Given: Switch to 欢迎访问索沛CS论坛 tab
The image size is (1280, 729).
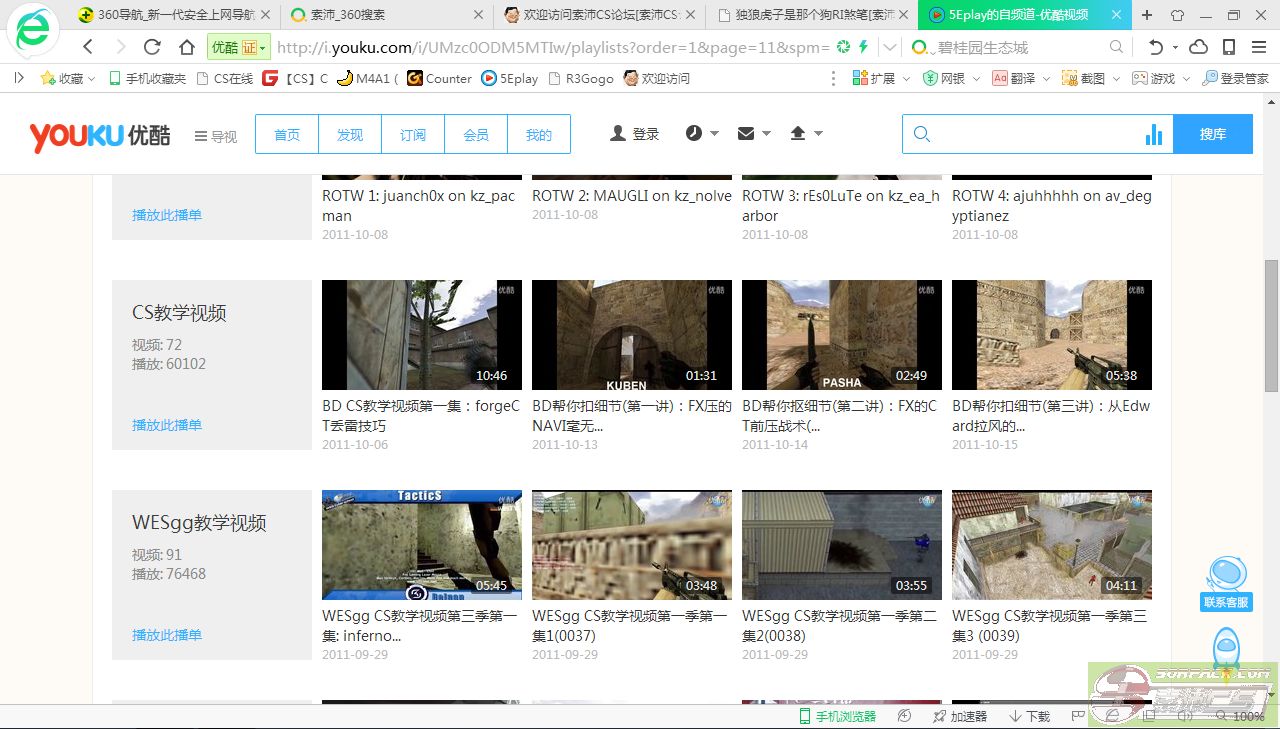Looking at the screenshot, I should click(x=600, y=15).
